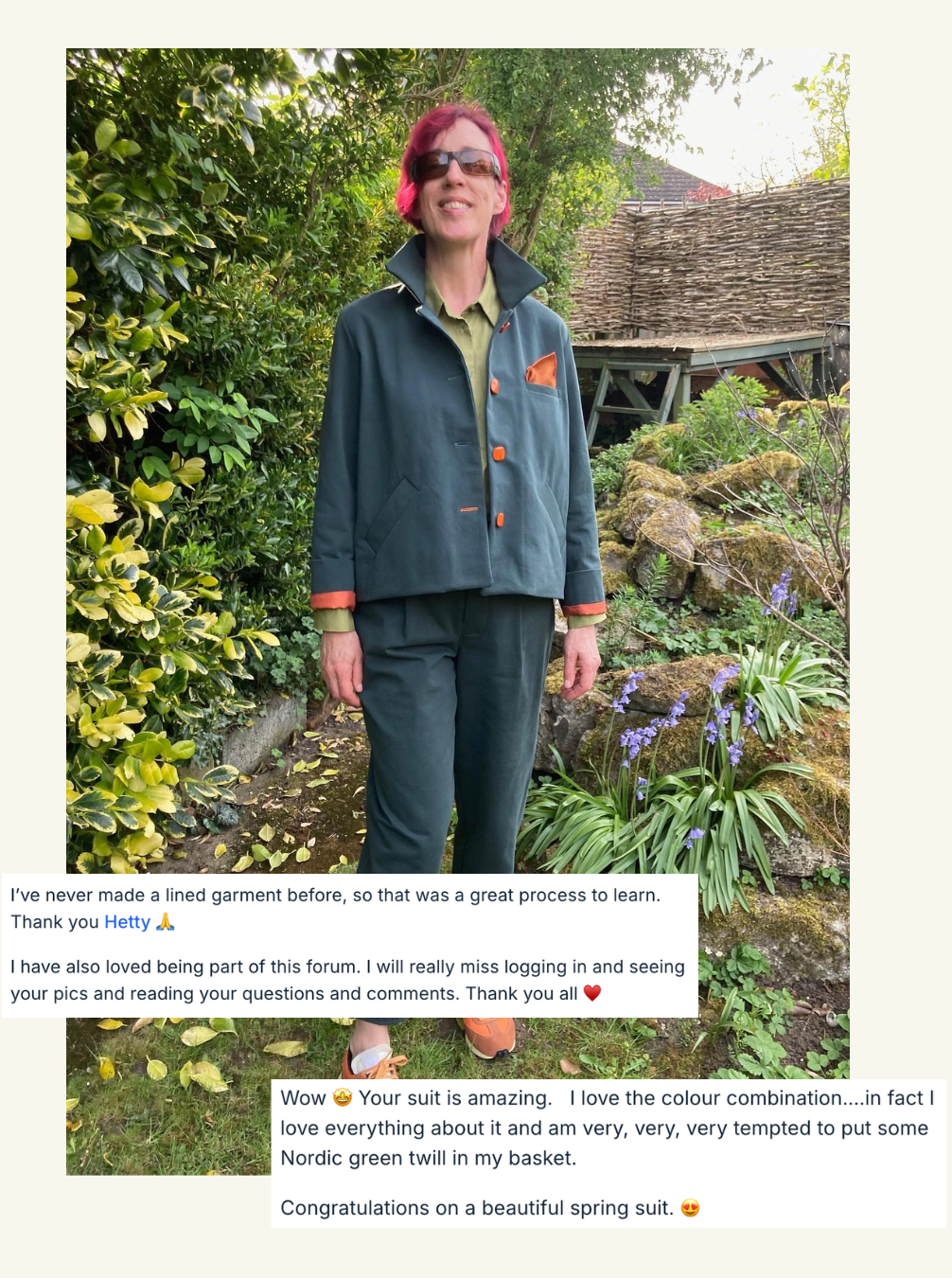The image size is (952, 1278).
Task: Click the top orange jacket button
Action: click(493, 385)
